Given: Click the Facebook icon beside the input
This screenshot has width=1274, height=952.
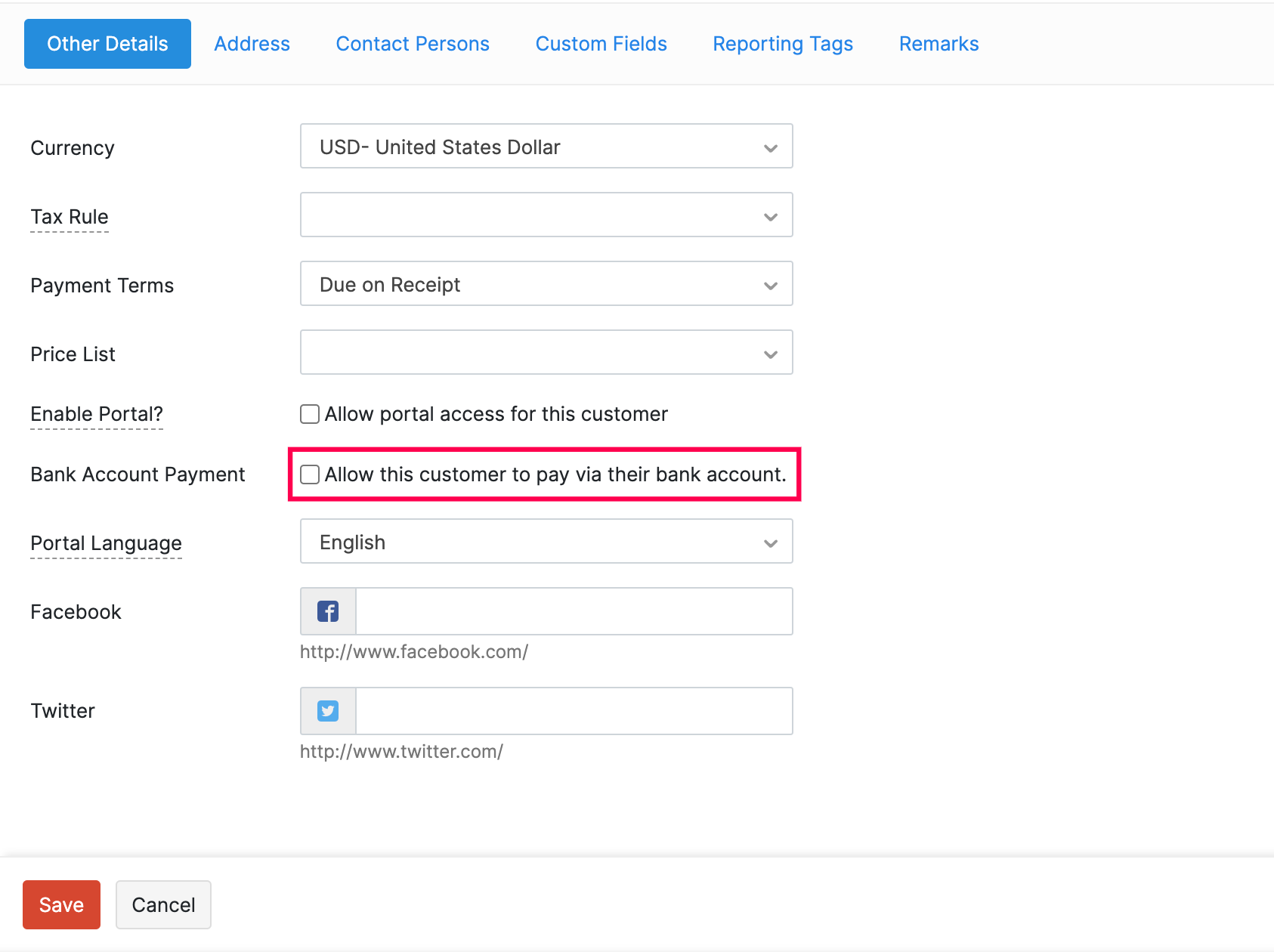Looking at the screenshot, I should click(x=328, y=611).
